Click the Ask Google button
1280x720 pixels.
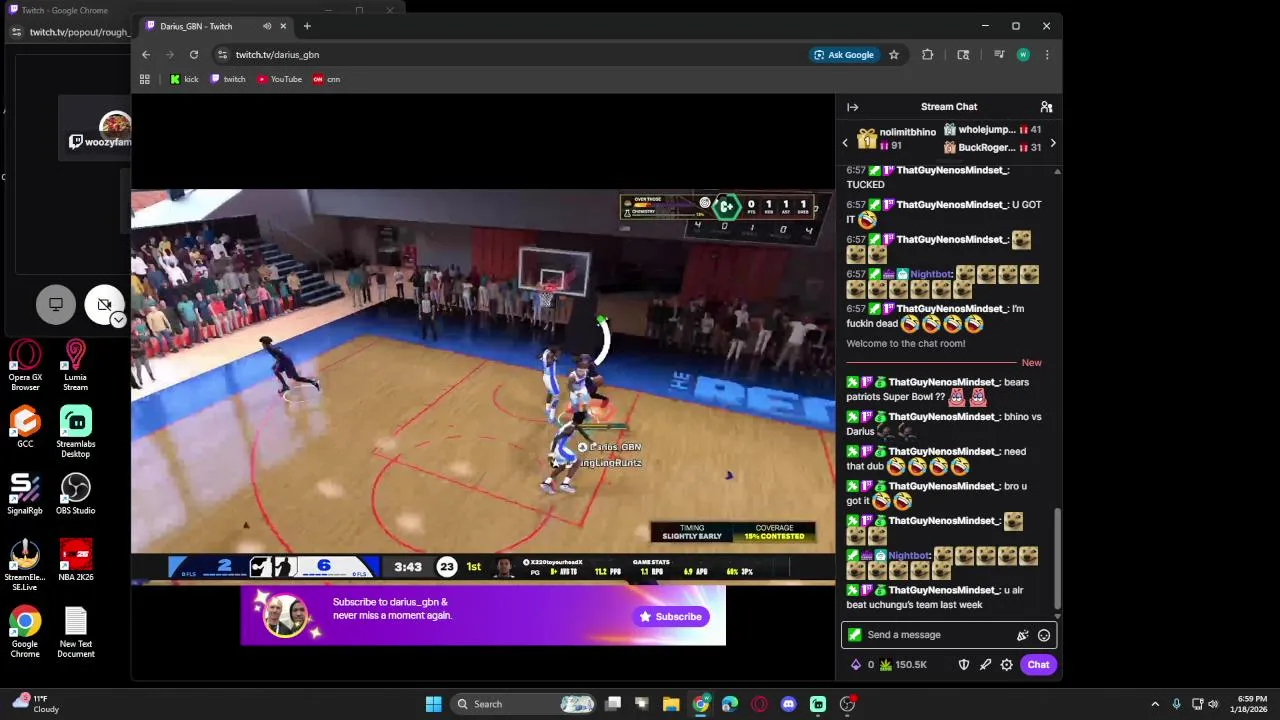(x=844, y=55)
